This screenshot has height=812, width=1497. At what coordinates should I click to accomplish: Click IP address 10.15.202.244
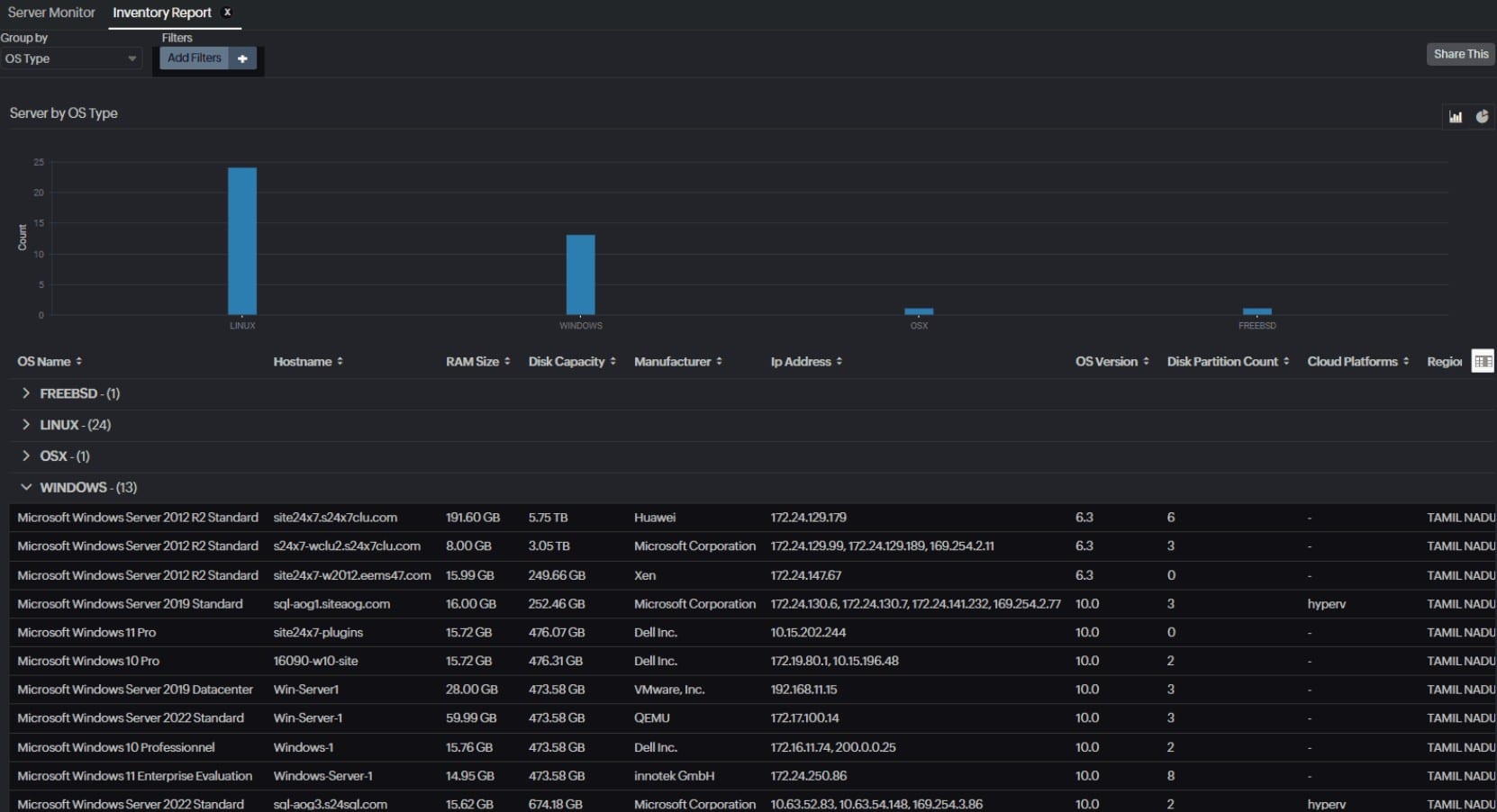click(x=809, y=633)
